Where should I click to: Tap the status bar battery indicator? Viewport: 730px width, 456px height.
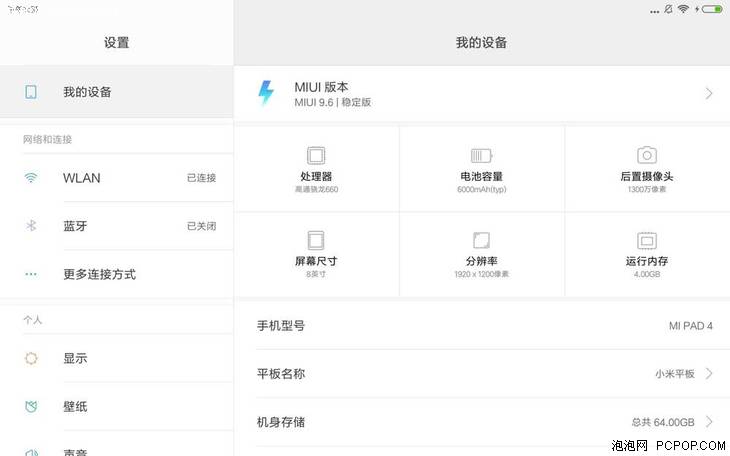(x=712, y=9)
